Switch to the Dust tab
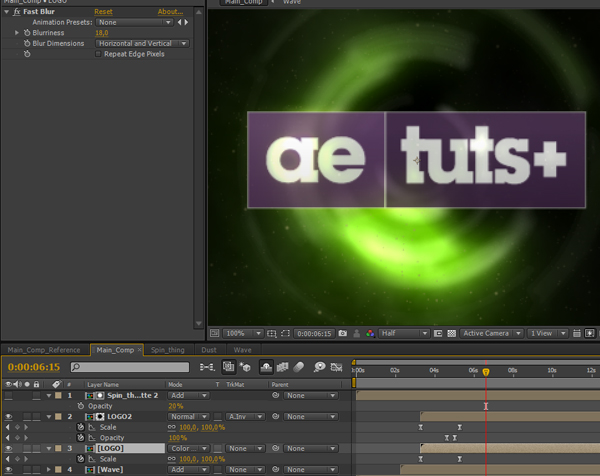The width and height of the screenshot is (600, 476). pos(209,350)
